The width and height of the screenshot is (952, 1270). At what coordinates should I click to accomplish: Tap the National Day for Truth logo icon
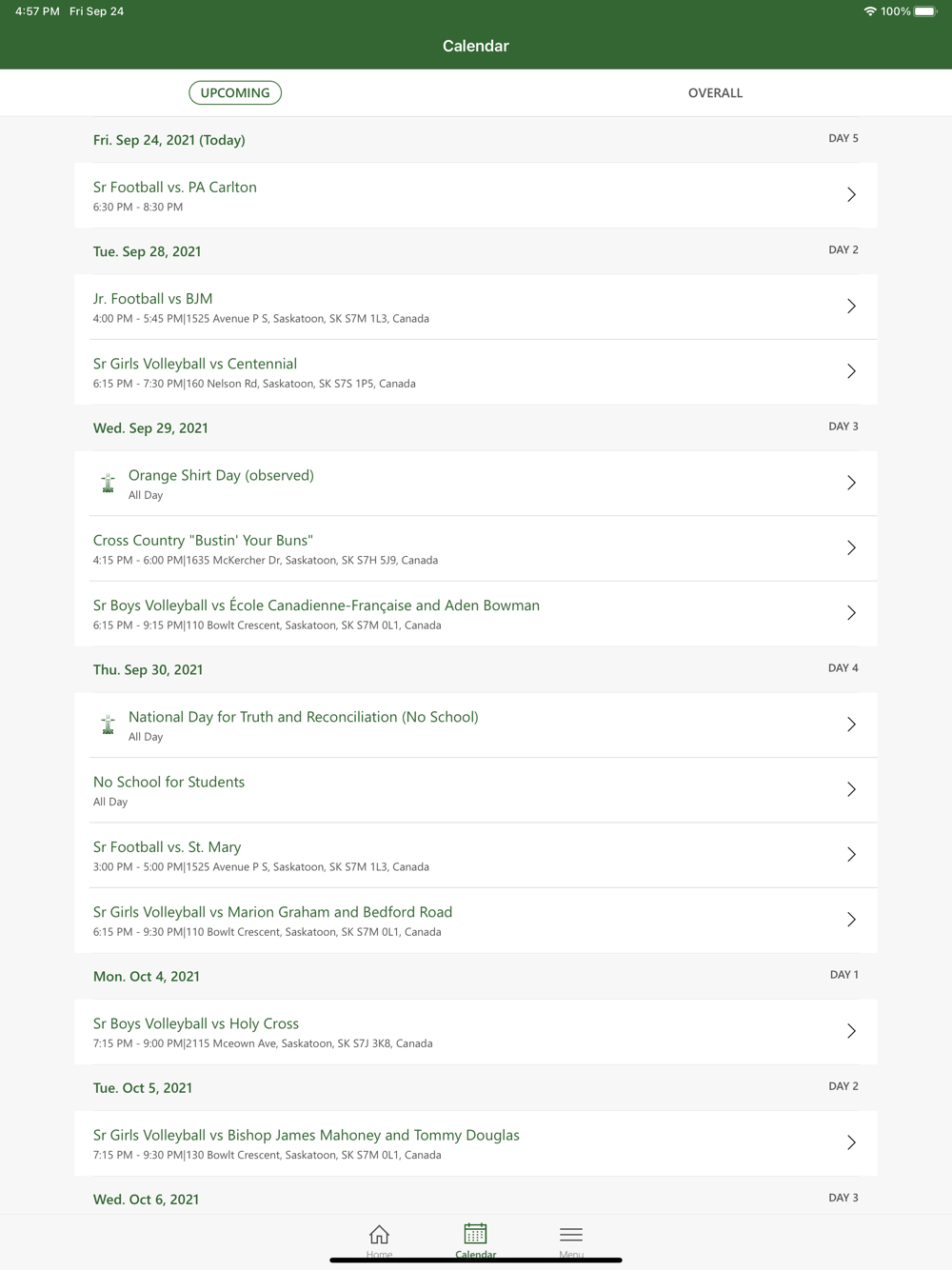(x=109, y=725)
